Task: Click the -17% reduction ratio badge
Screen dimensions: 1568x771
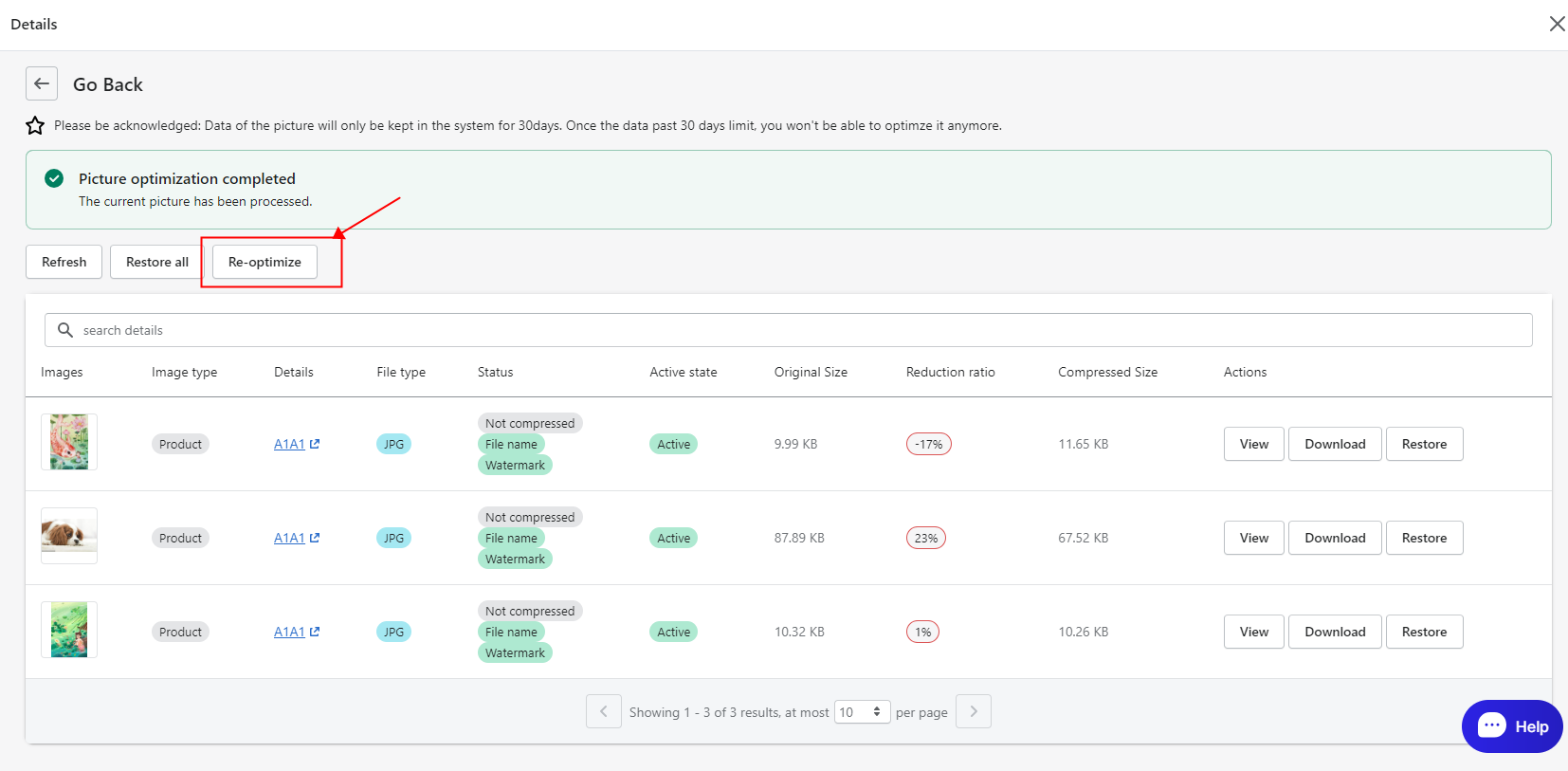Action: tap(929, 444)
